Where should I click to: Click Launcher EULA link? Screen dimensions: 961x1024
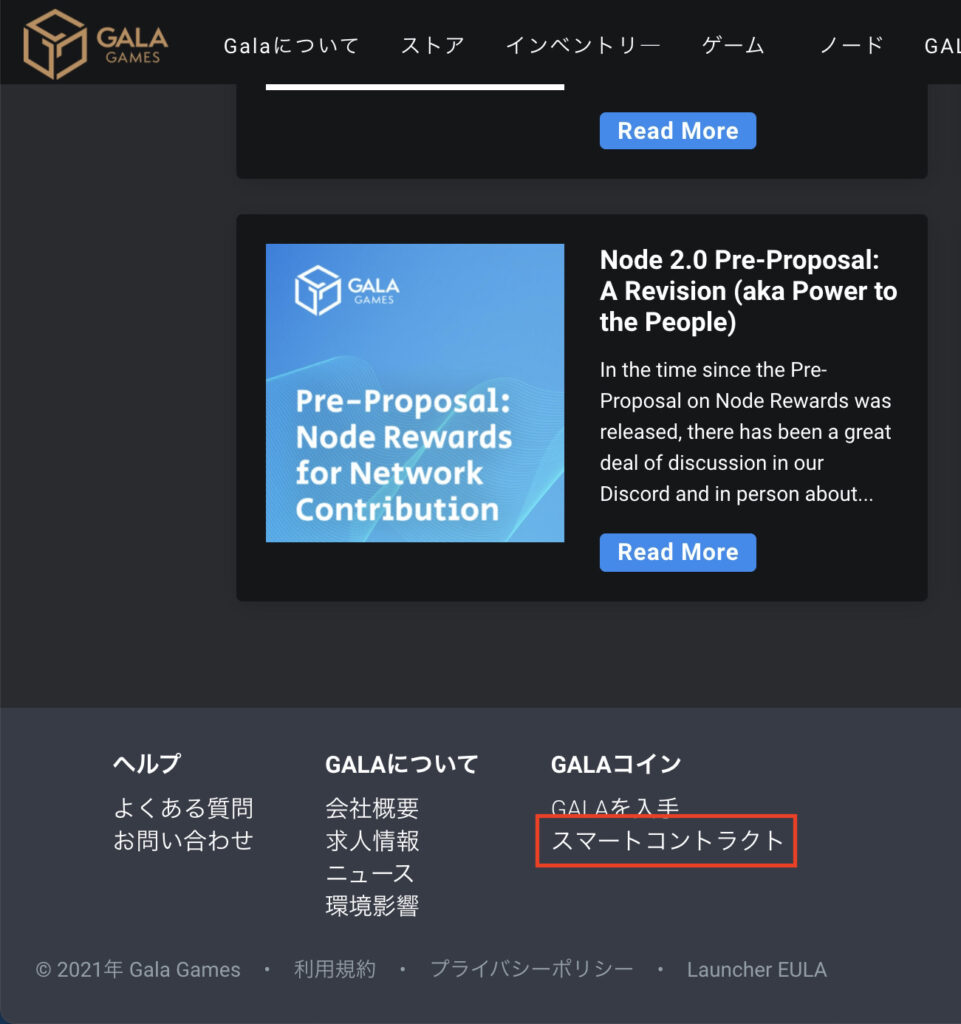[757, 970]
